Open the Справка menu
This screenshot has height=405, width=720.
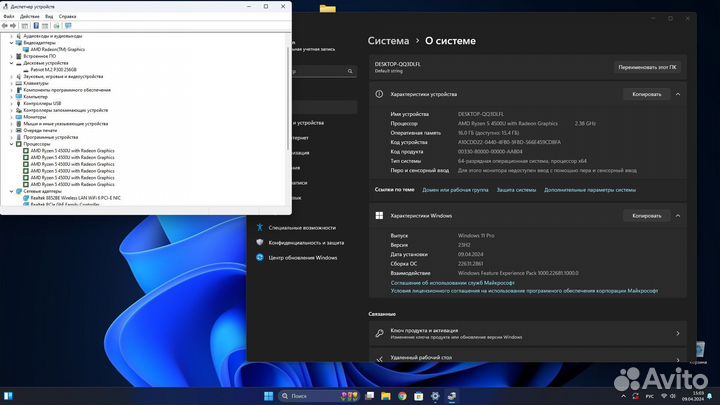tap(68, 16)
